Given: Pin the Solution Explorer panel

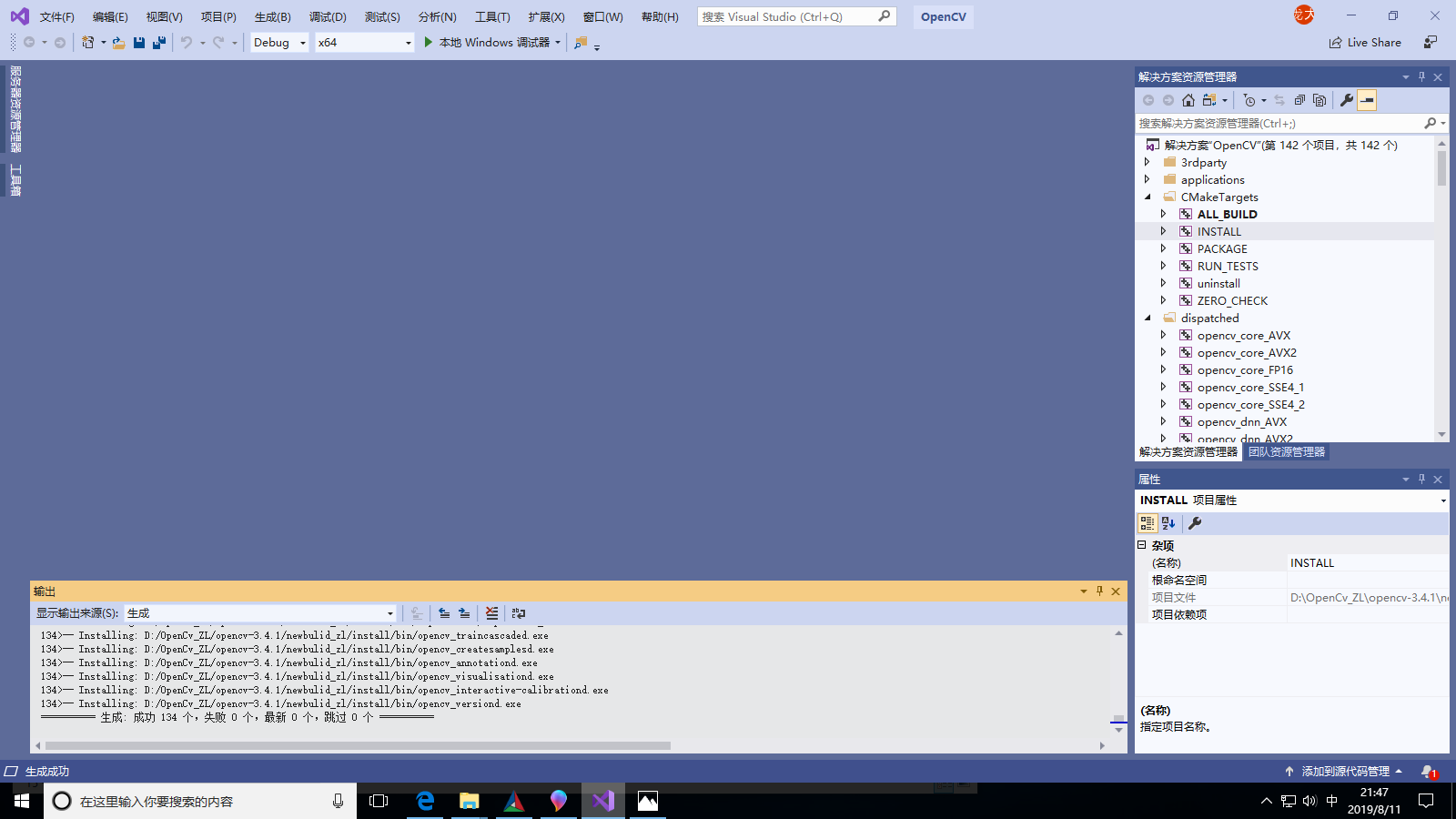Looking at the screenshot, I should click(x=1421, y=77).
